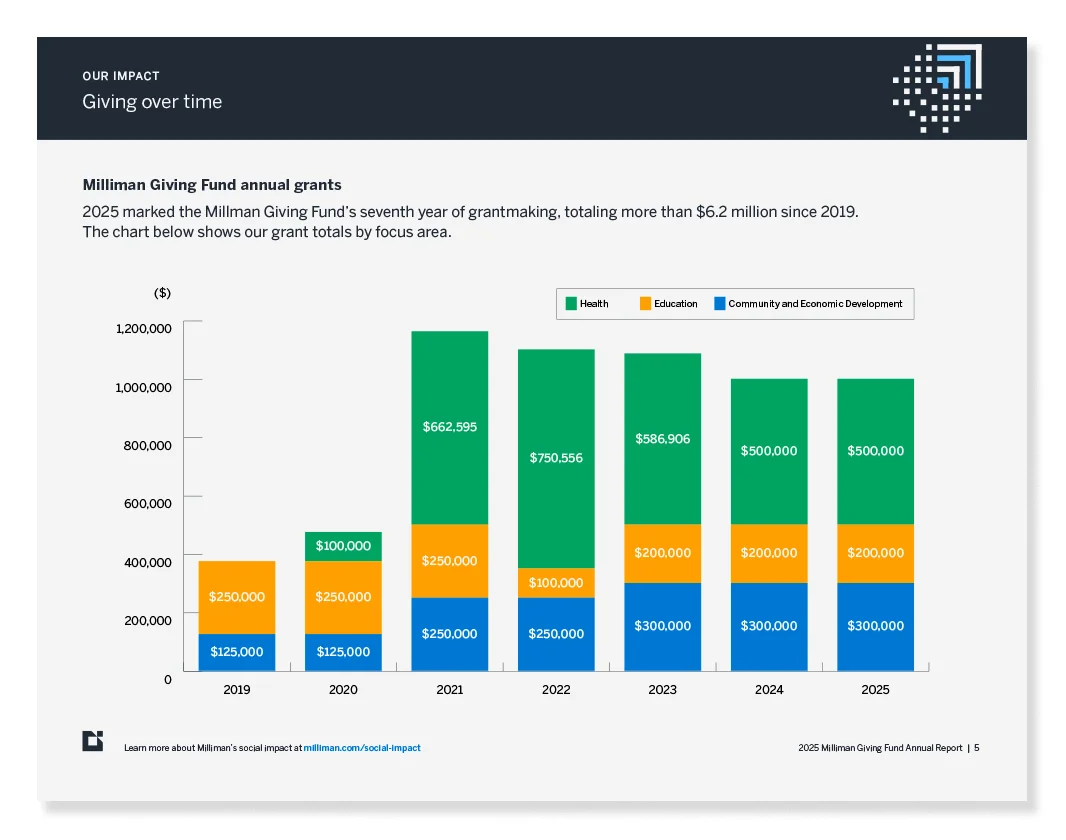Viewport: 1066px width, 840px height.
Task: Click the 0 y-axis label
Action: click(168, 680)
